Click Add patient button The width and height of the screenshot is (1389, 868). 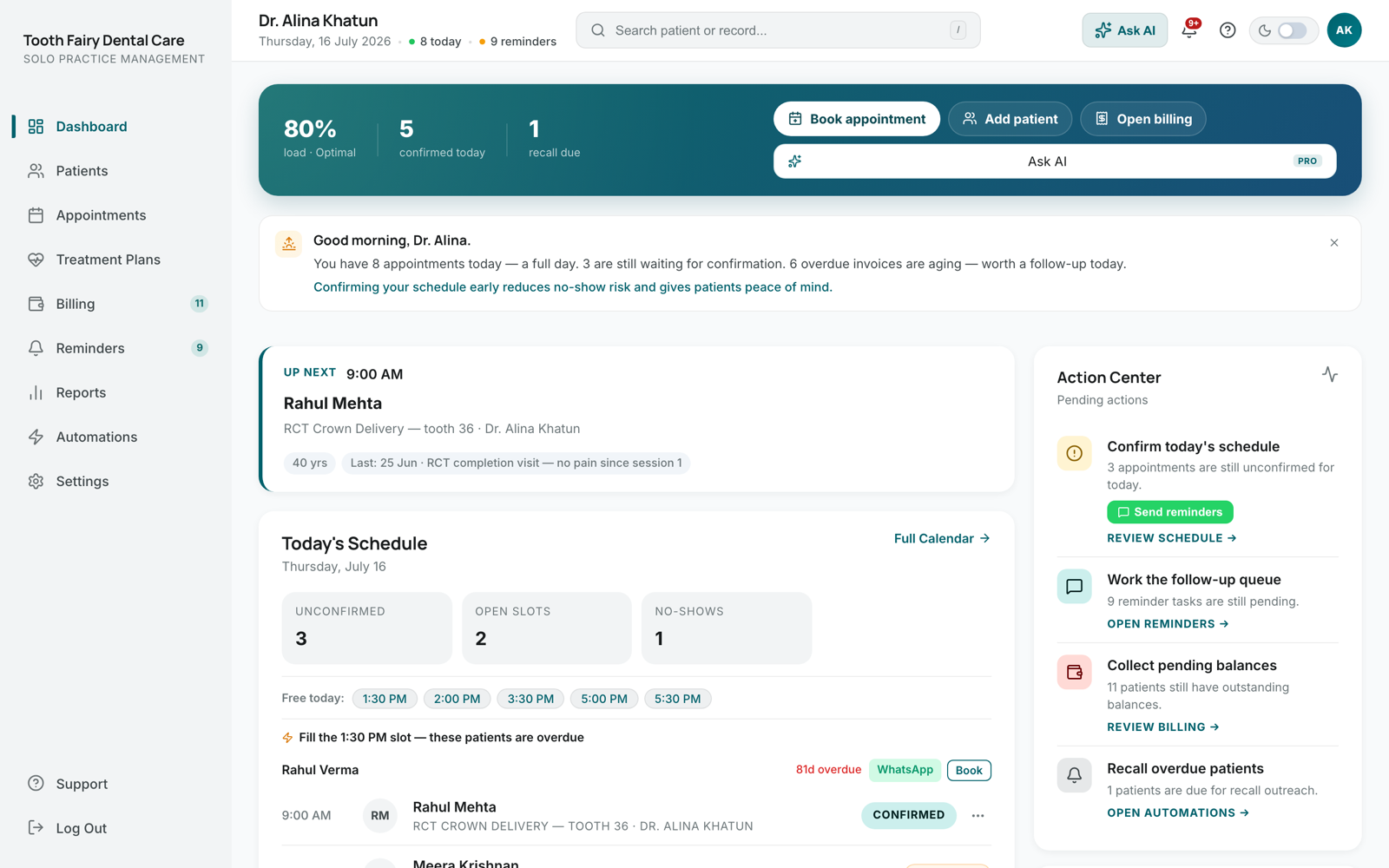pyautogui.click(x=1010, y=119)
